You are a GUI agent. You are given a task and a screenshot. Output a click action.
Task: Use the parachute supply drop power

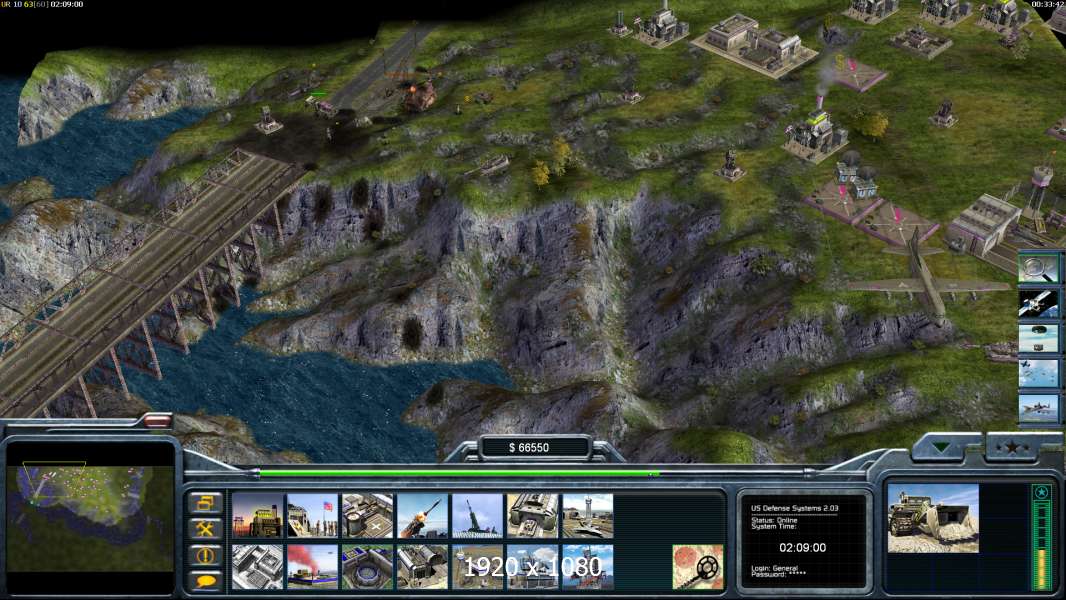click(1038, 338)
